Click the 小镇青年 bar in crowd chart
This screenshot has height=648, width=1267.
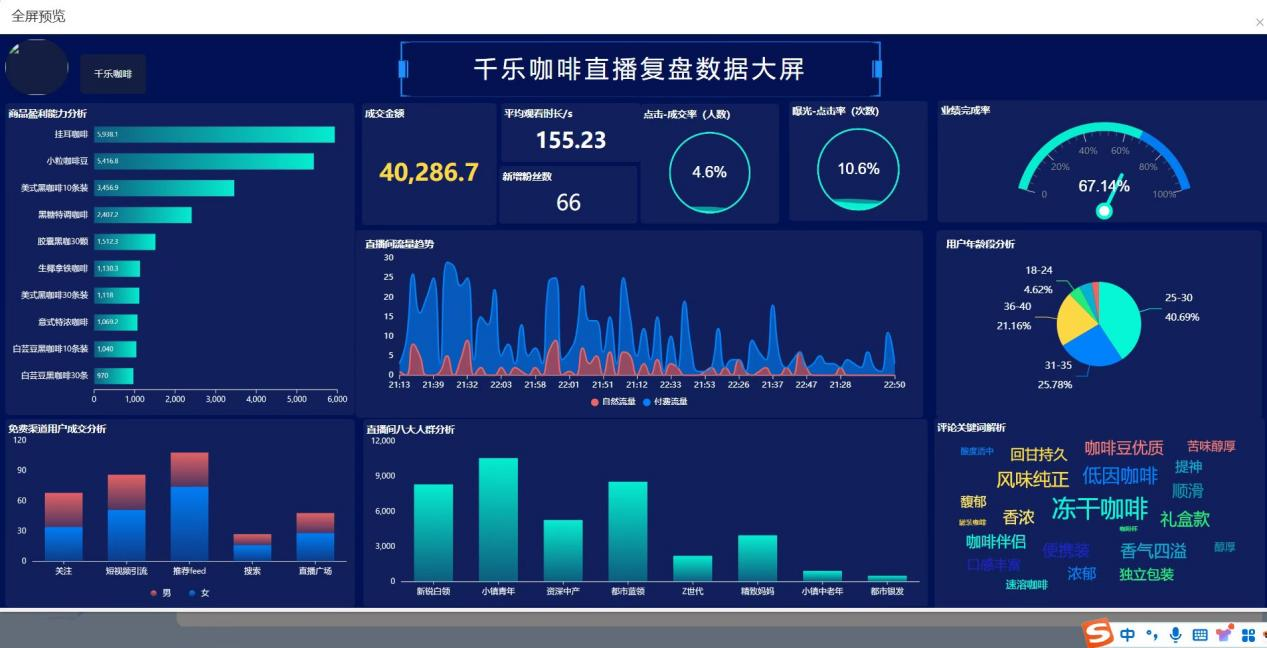coord(498,518)
